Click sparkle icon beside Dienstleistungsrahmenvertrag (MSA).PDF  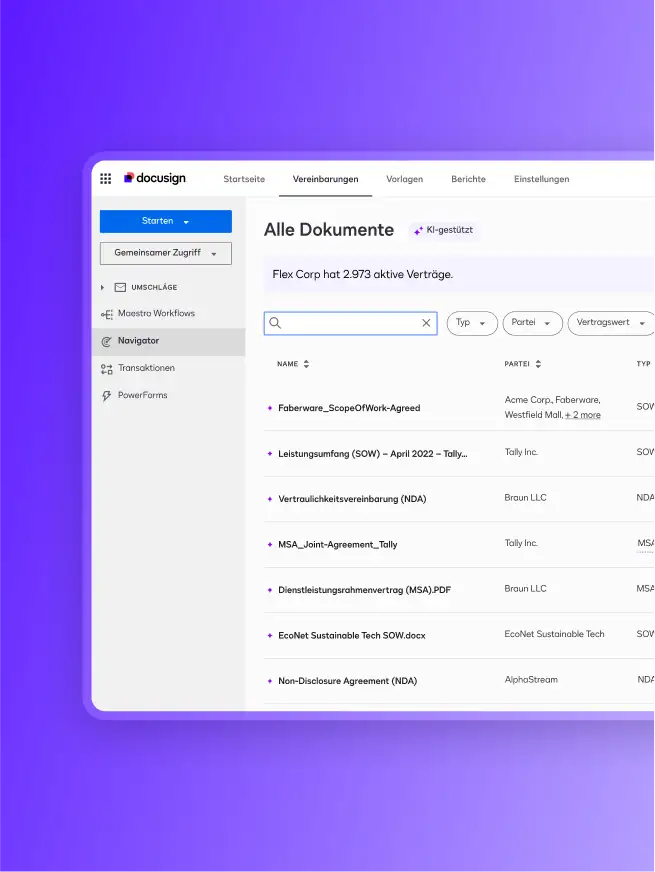click(270, 590)
